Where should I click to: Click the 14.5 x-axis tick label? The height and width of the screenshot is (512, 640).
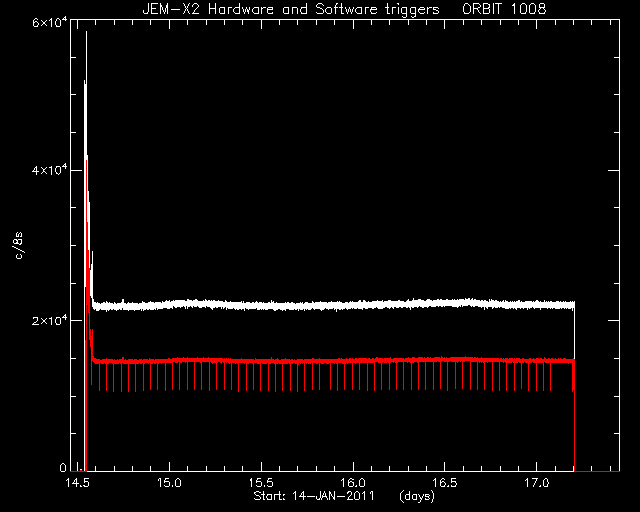(x=77, y=483)
